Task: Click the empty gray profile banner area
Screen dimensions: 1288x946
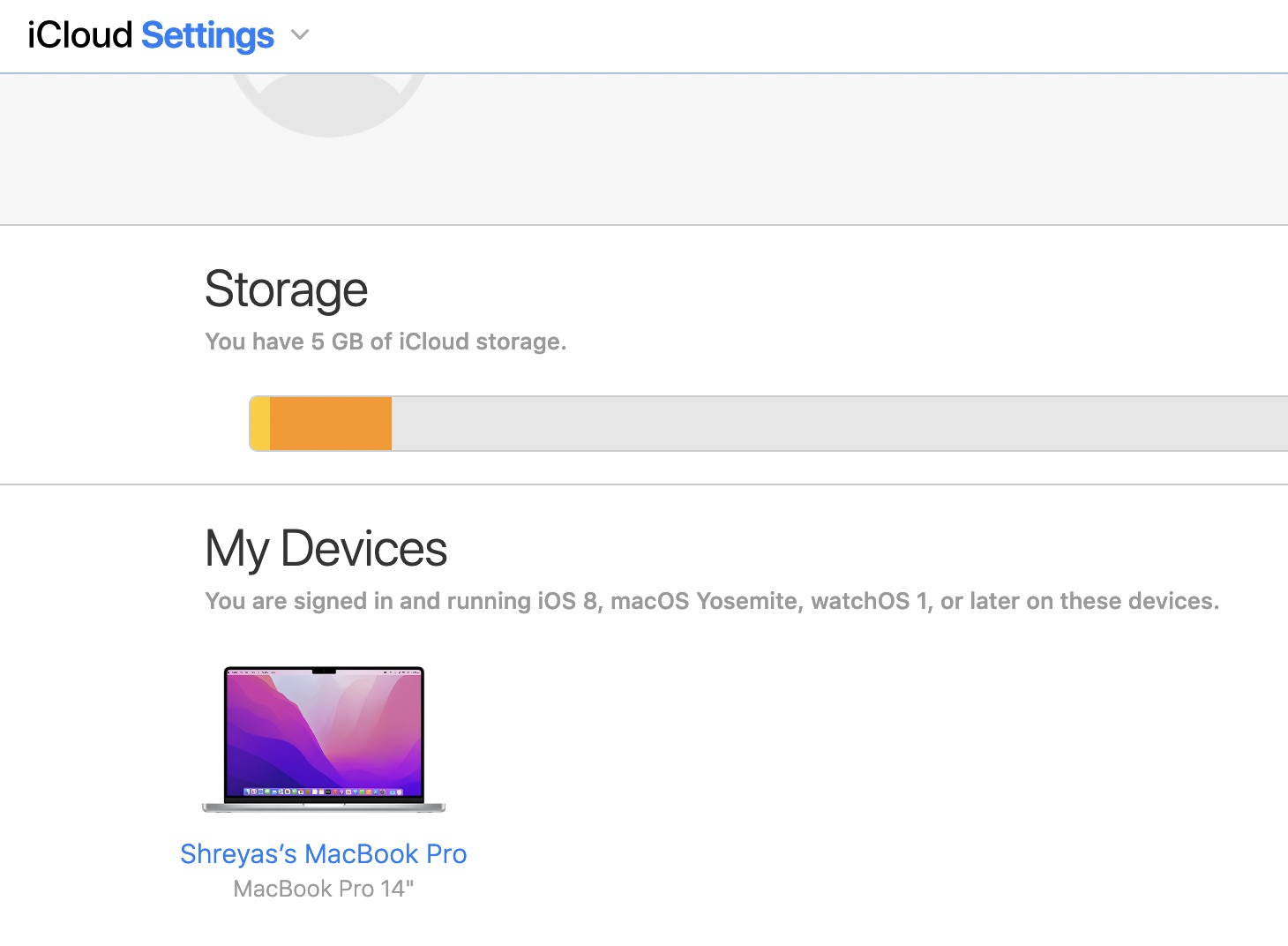Action: 794,150
